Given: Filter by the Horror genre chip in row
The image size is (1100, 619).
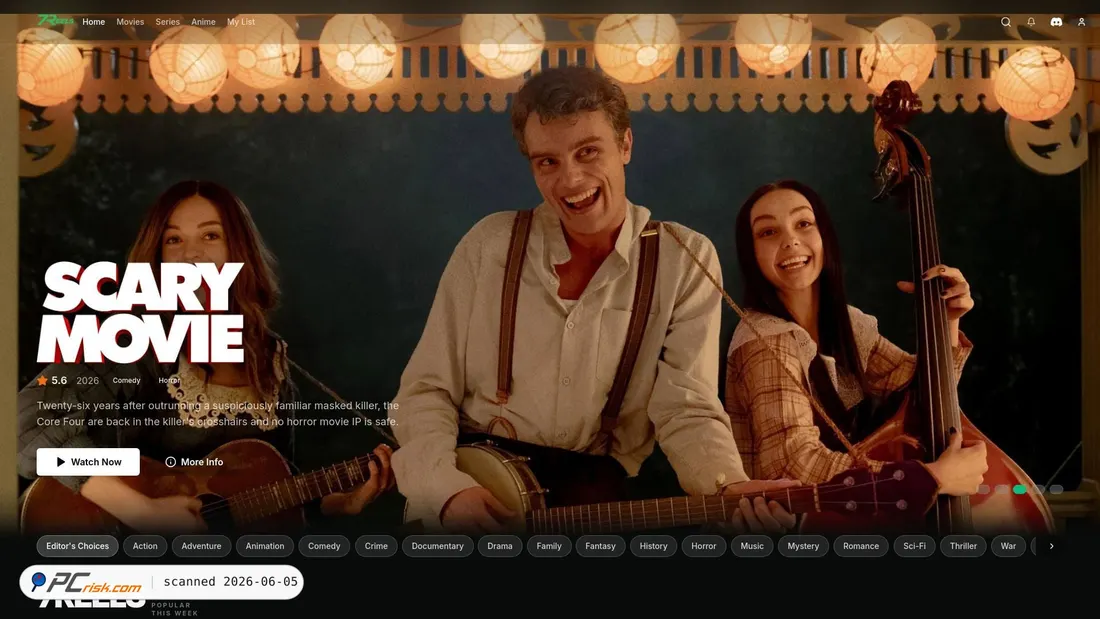Looking at the screenshot, I should (704, 546).
